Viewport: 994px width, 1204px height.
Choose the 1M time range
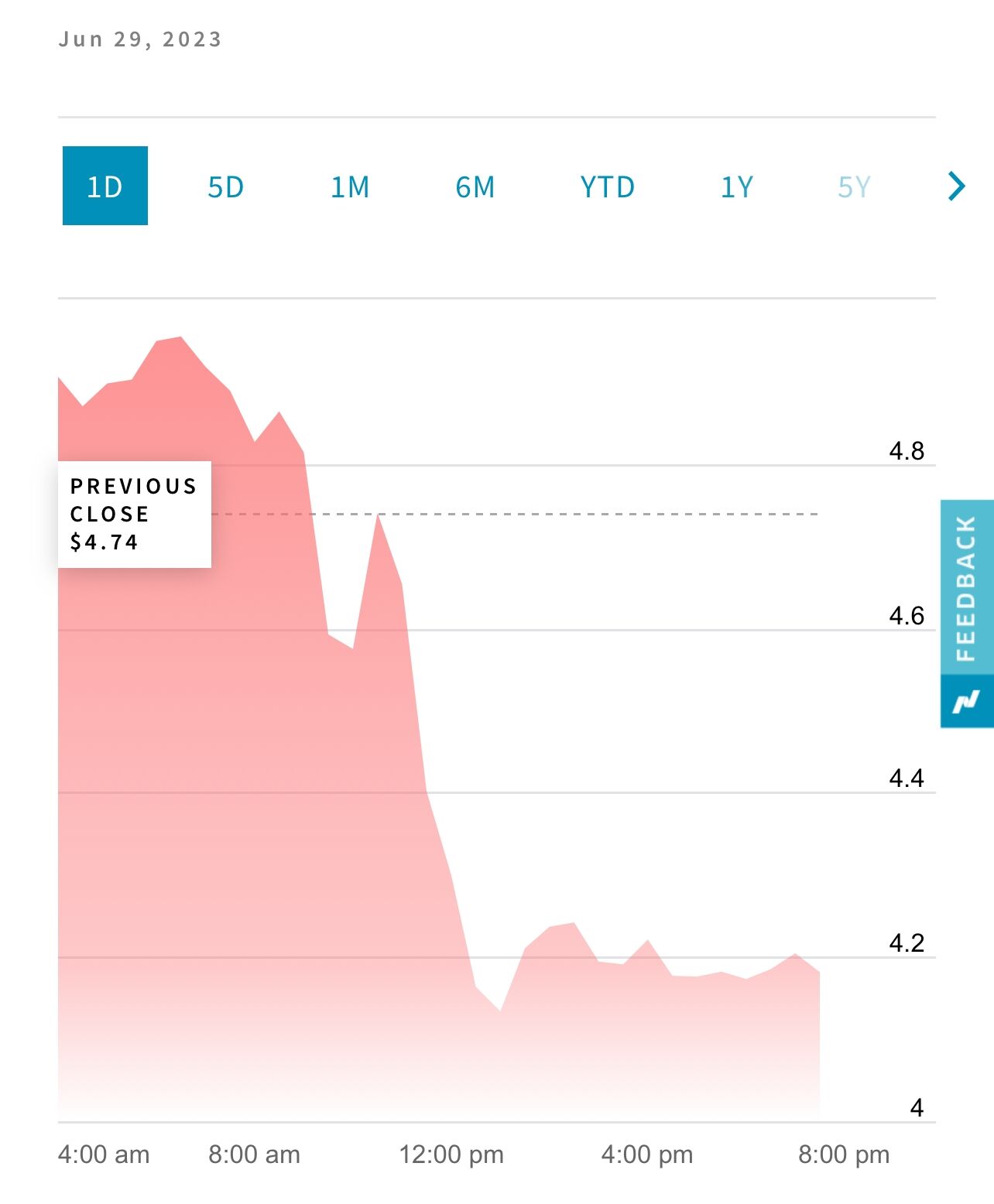(350, 187)
